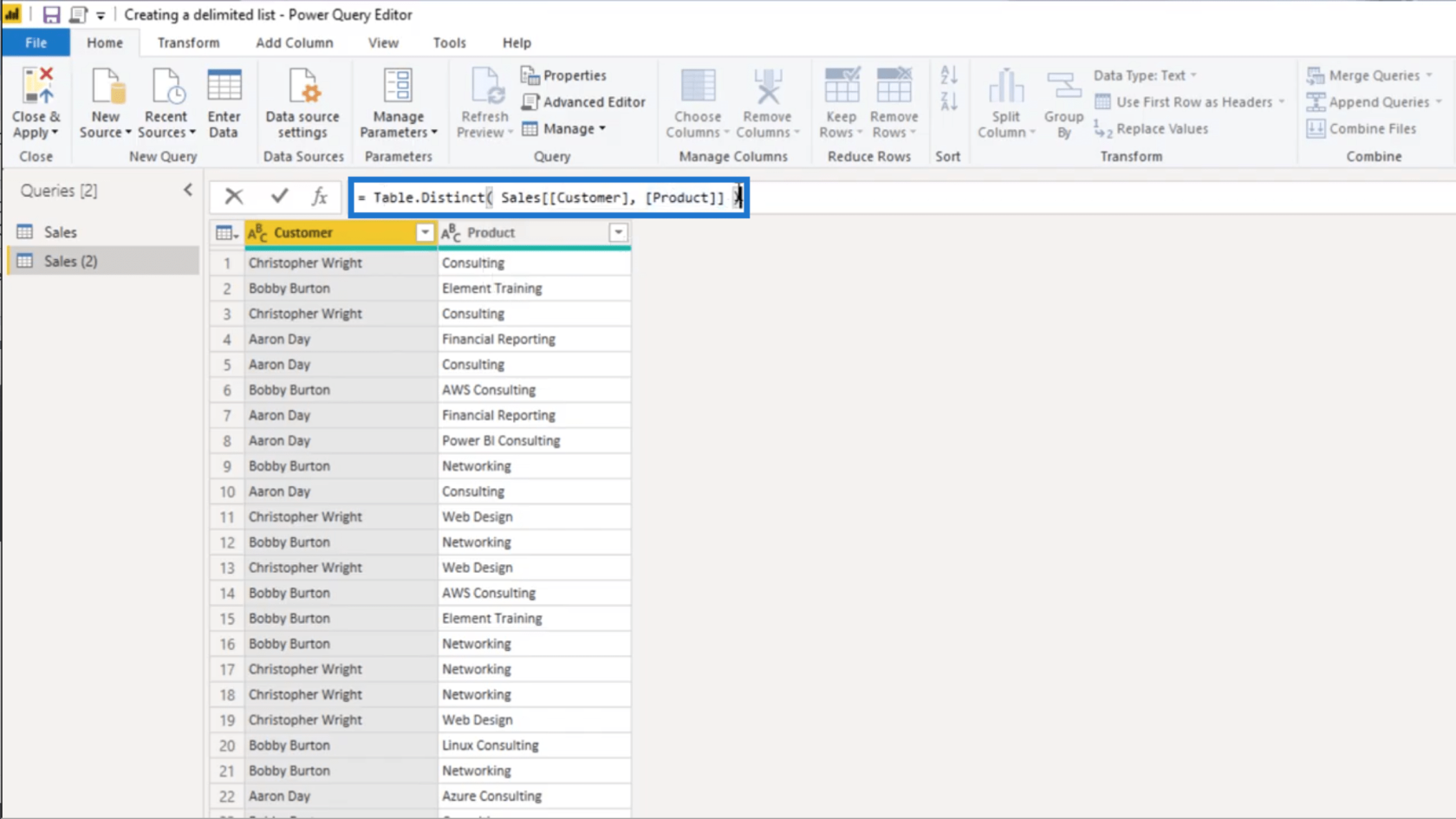Click 'Linux Consulting' cell
The width and height of the screenshot is (1456, 819).
[535, 745]
